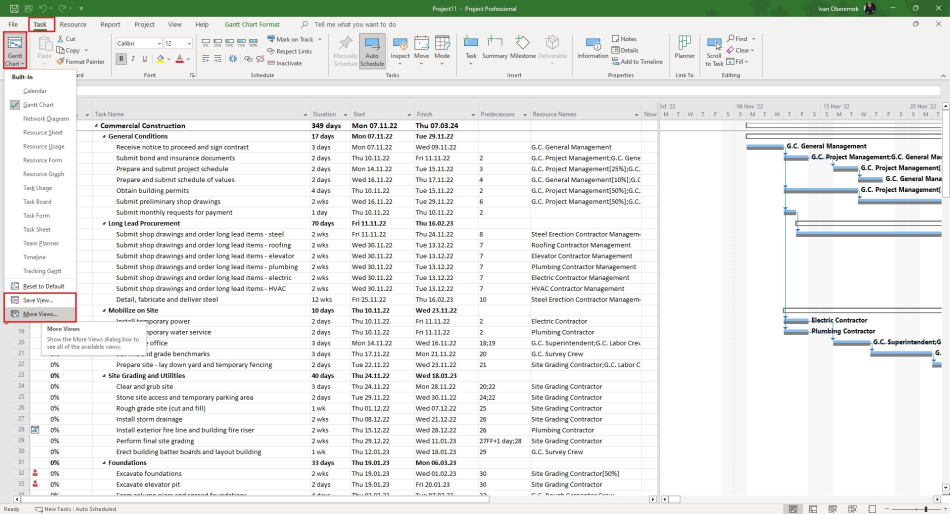The image size is (950, 514).
Task: Click the Link Tasks chain icon
Action: 248,59
